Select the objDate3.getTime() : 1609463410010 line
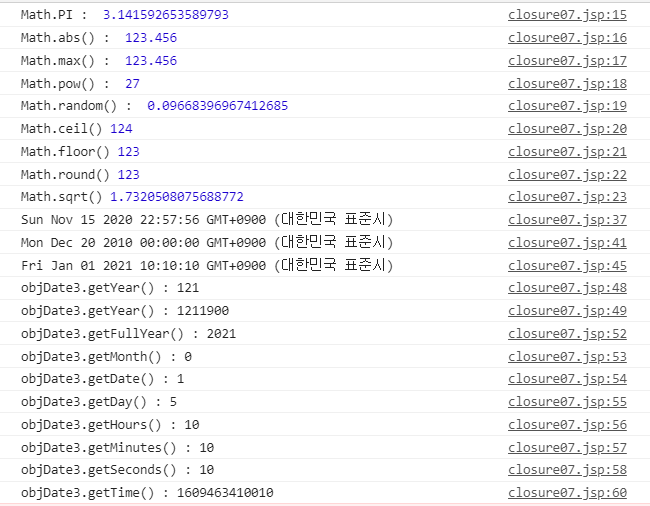This screenshot has height=506, width=650. pos(147,493)
